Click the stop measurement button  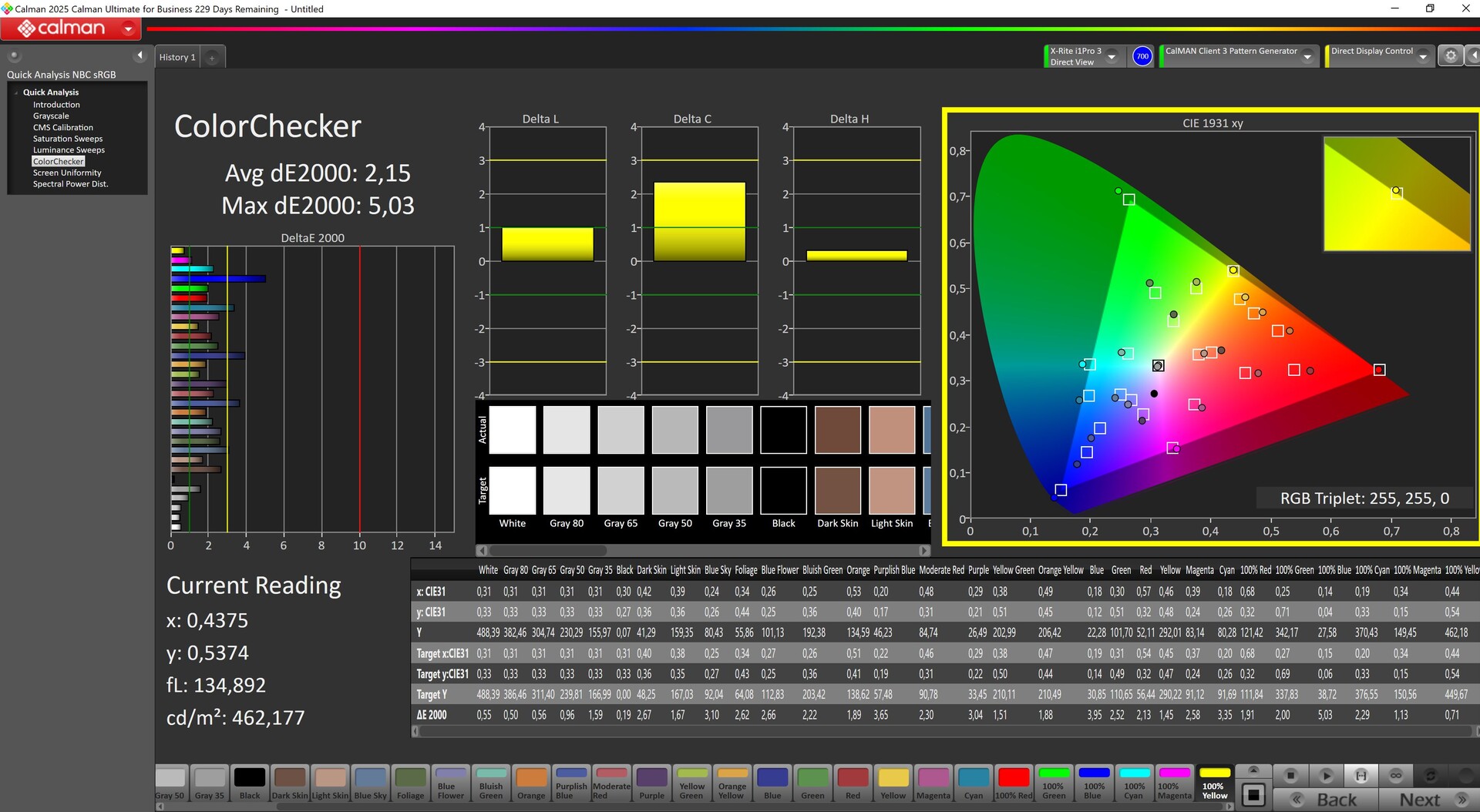click(x=1290, y=775)
